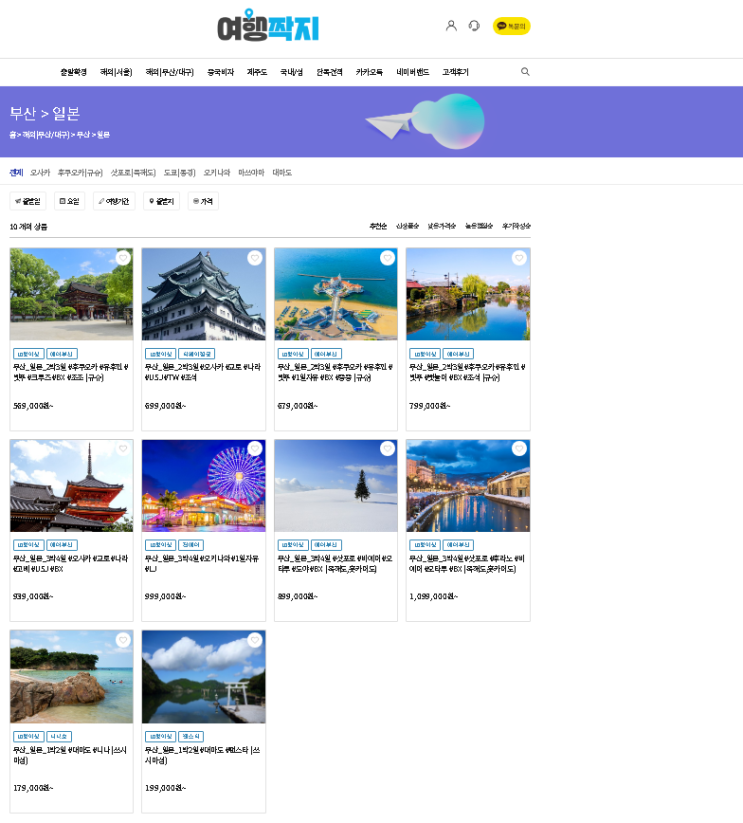Click the 홈 breadcrumb link
Screen dimensions: 743x823
pyautogui.click(x=12, y=135)
